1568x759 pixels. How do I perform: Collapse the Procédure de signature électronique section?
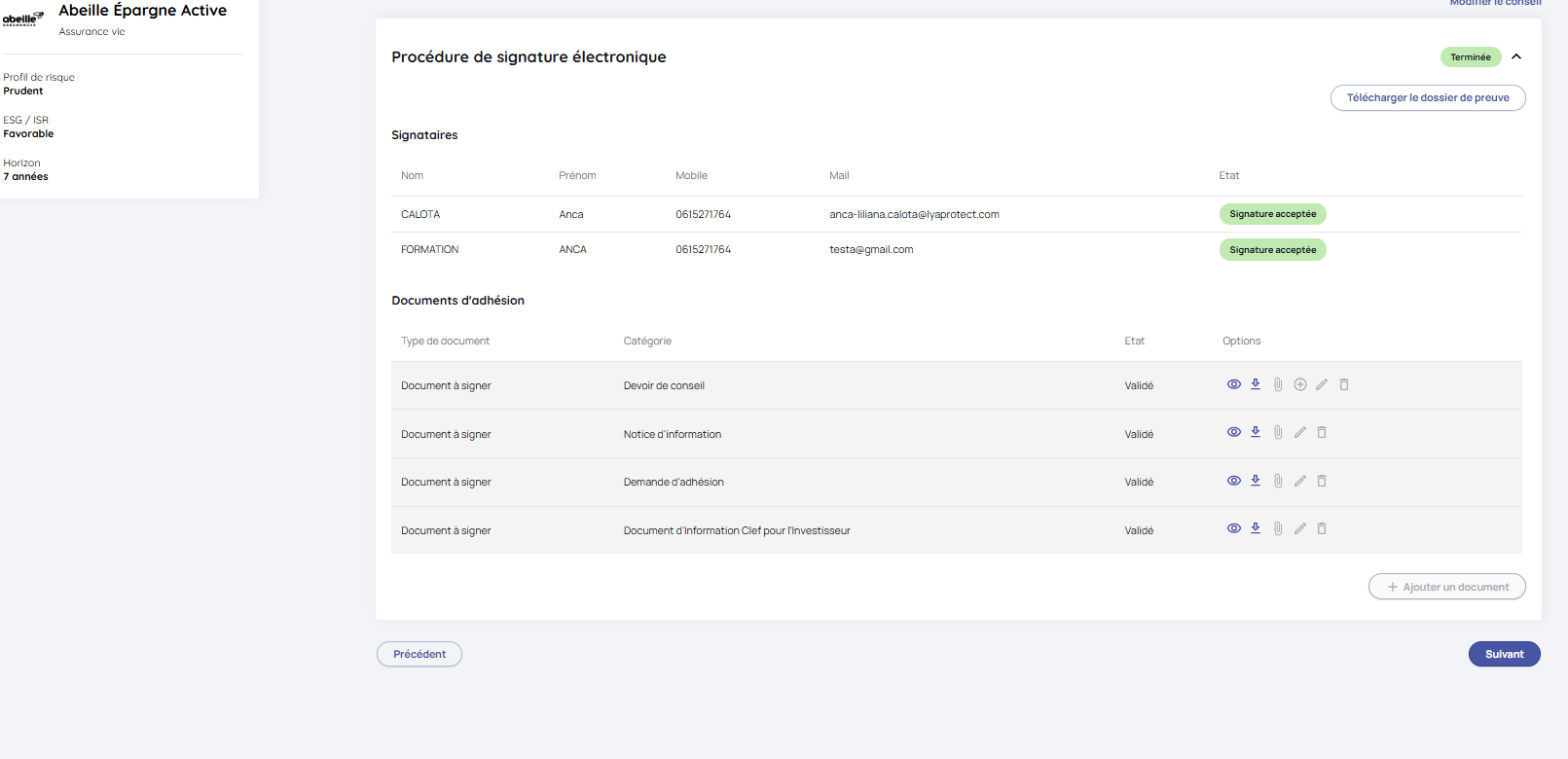1516,56
